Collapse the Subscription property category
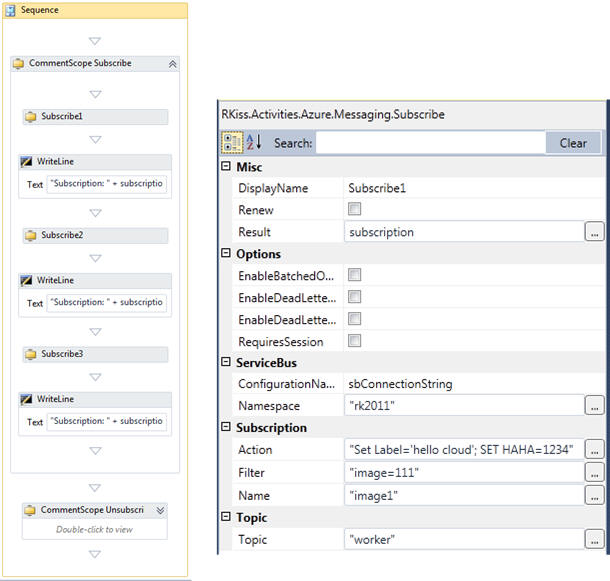This screenshot has height=581, width=610. pos(226,427)
